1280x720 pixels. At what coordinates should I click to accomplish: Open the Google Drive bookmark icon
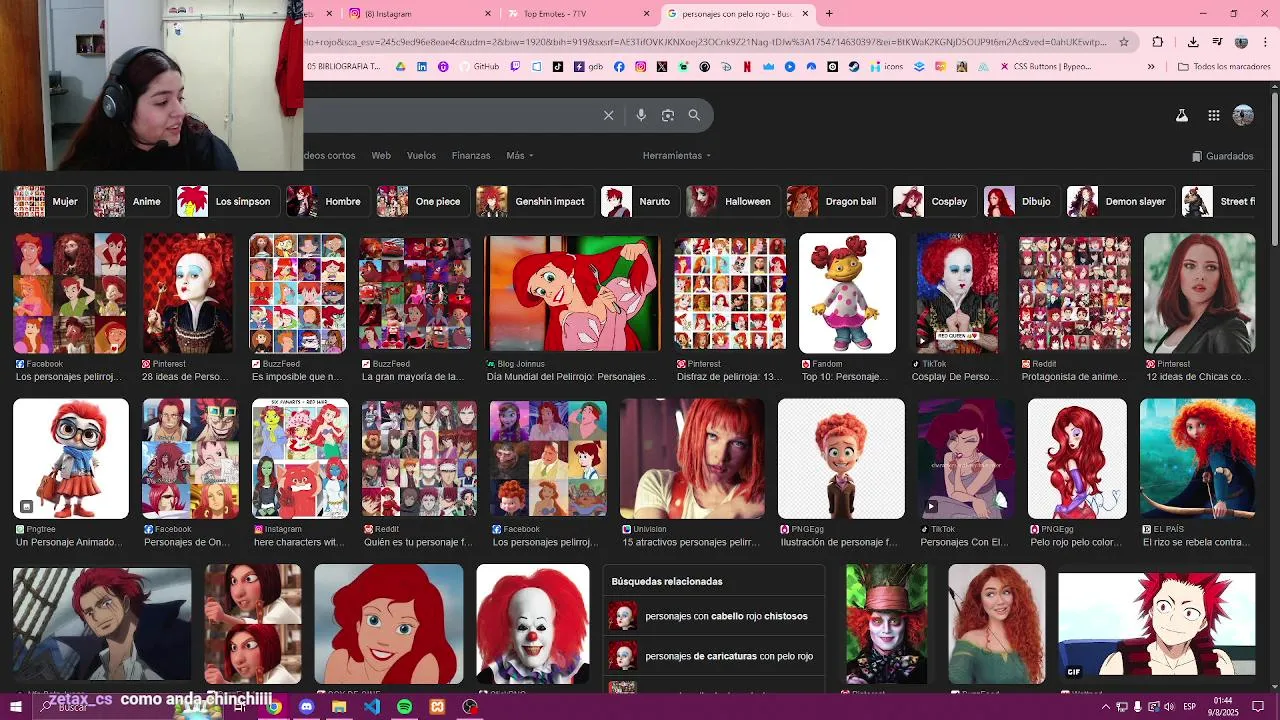coord(401,67)
